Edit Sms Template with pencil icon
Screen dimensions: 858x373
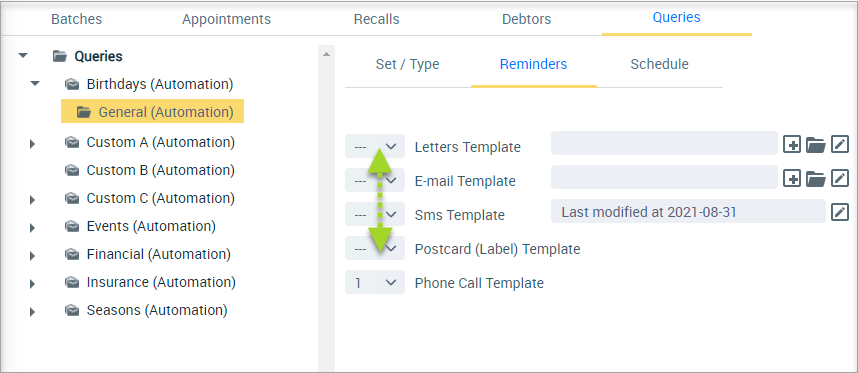[840, 212]
